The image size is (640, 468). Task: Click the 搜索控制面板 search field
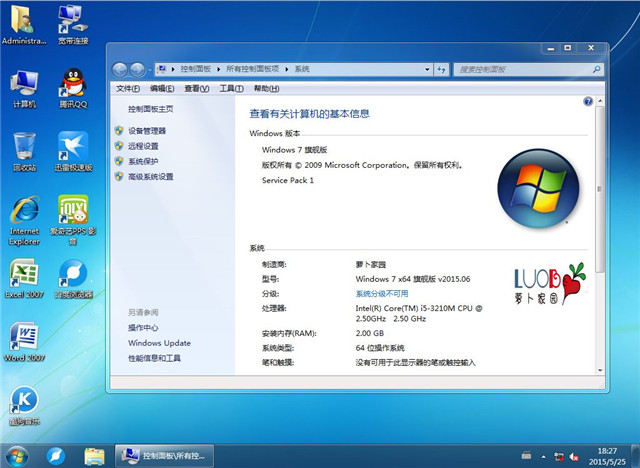(x=520, y=69)
